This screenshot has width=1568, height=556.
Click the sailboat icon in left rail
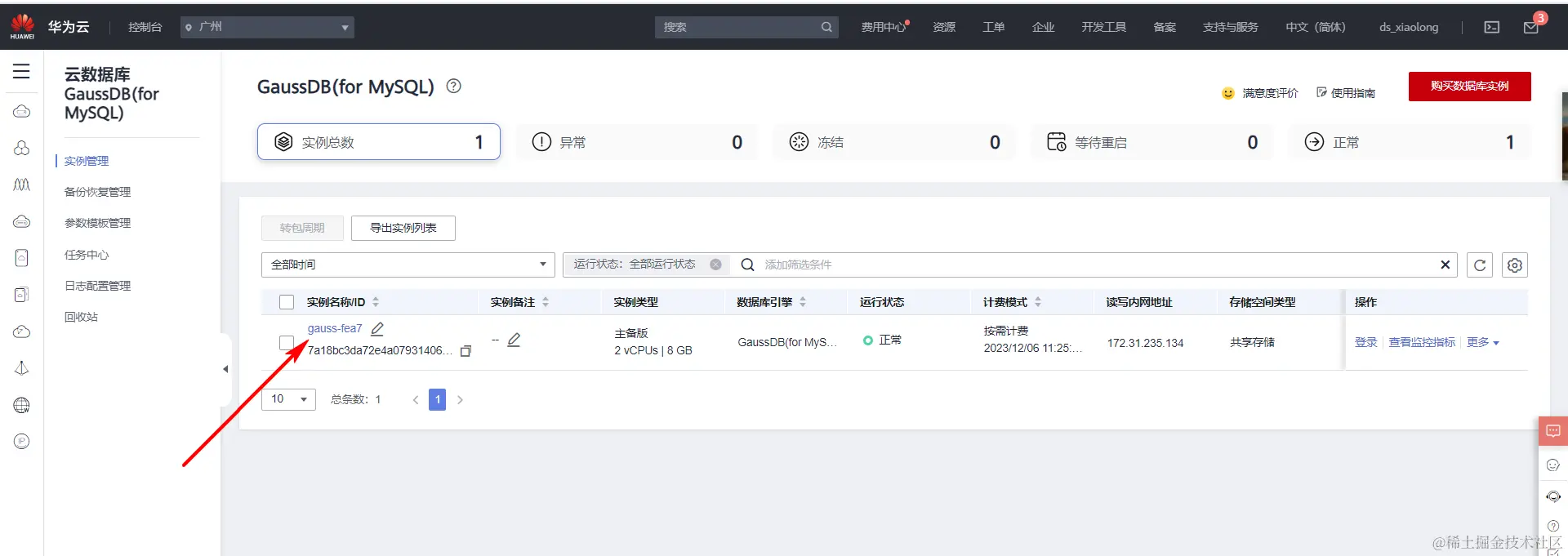click(22, 368)
